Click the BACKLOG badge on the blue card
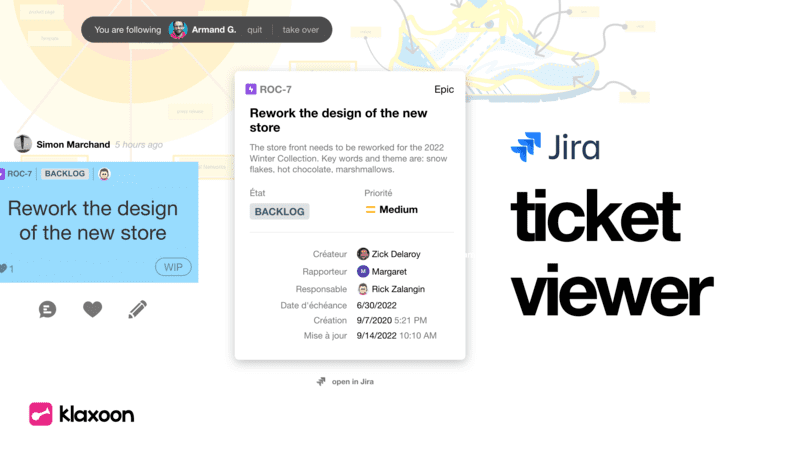The width and height of the screenshot is (800, 450). point(65,173)
